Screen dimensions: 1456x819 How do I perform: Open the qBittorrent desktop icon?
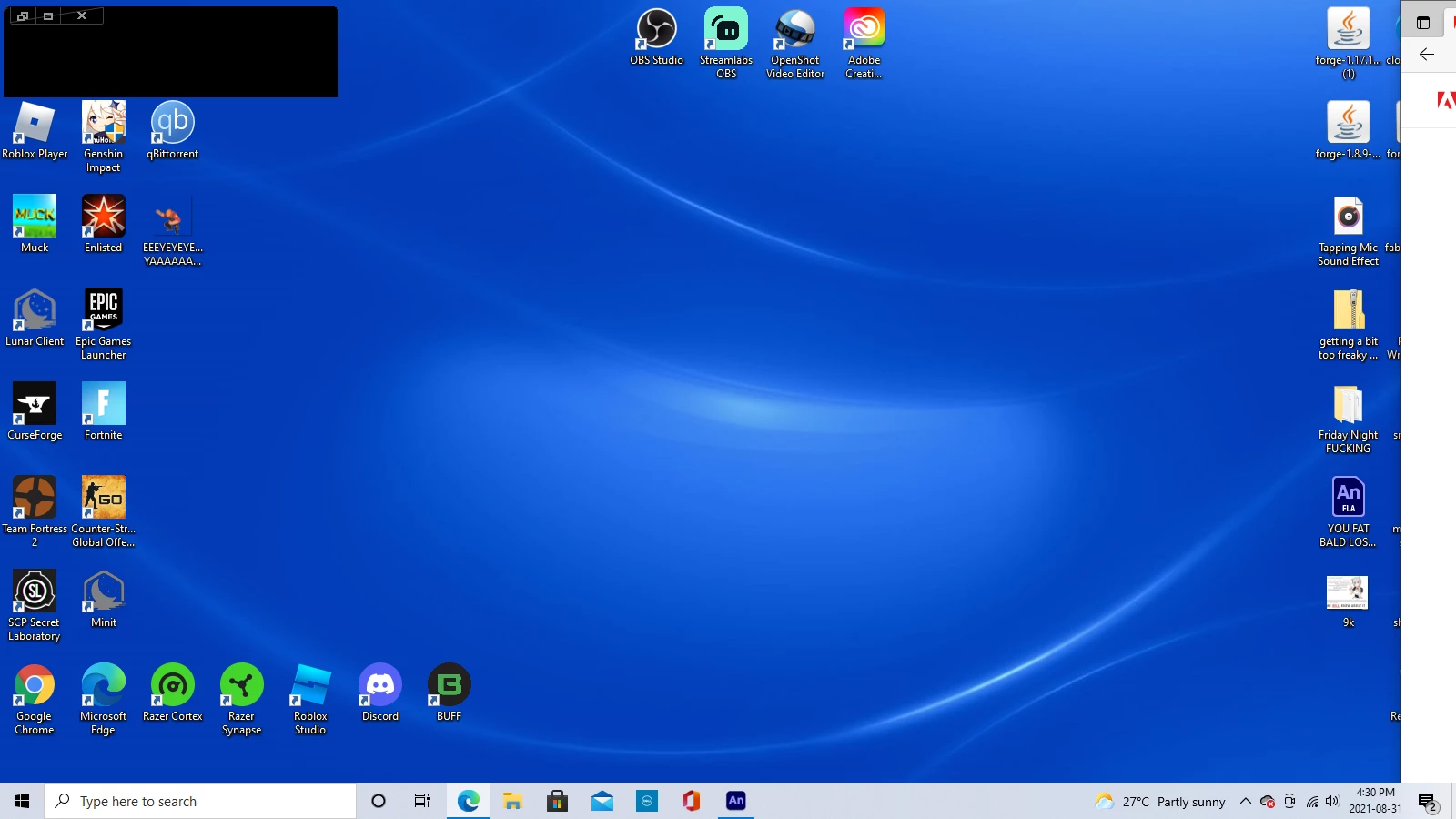172,130
